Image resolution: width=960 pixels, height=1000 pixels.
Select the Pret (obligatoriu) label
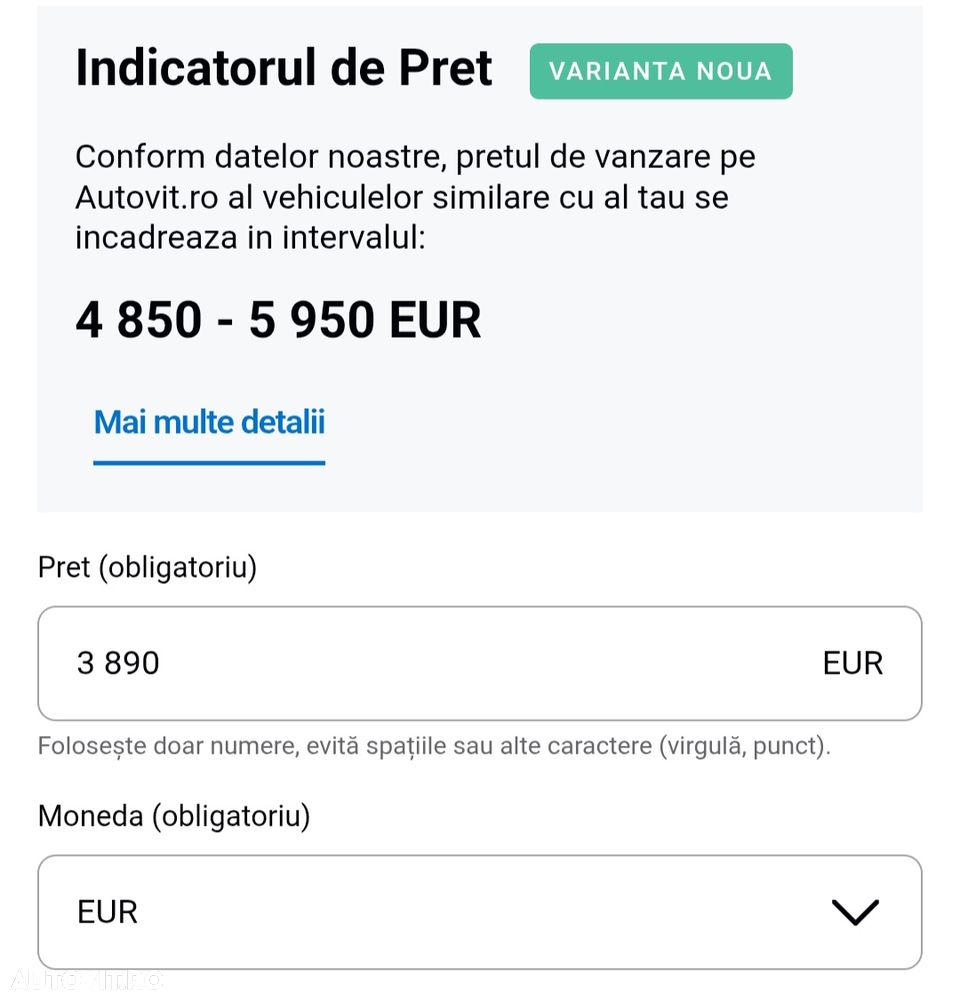147,567
